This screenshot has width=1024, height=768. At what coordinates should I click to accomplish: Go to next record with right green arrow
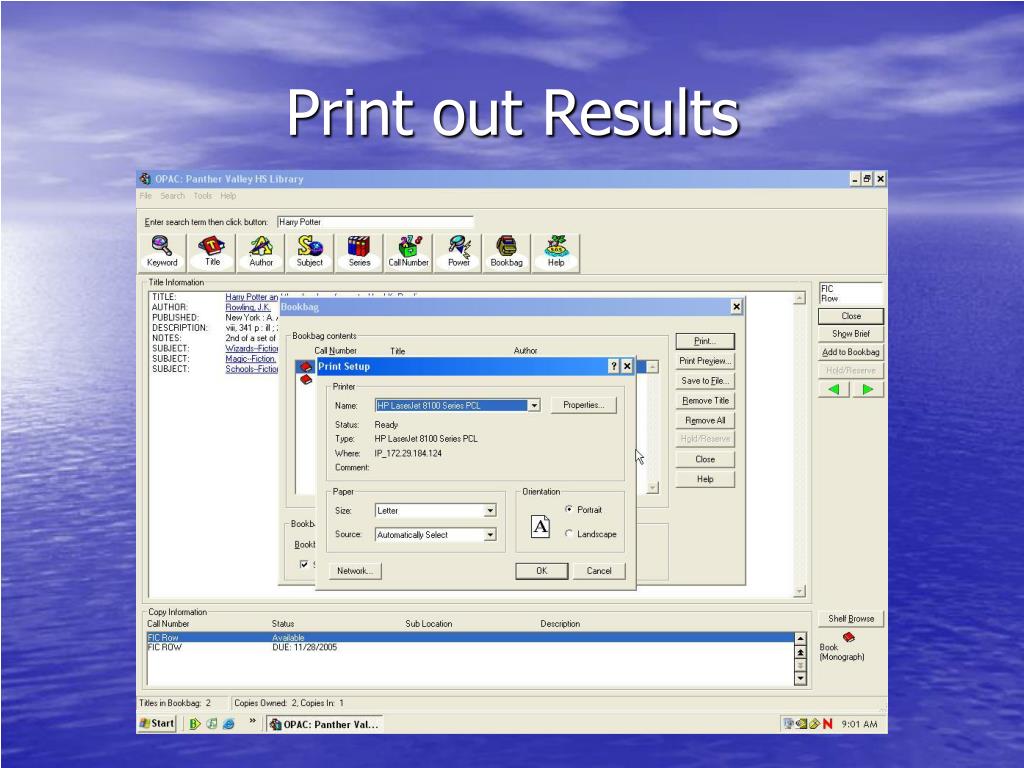pos(868,389)
